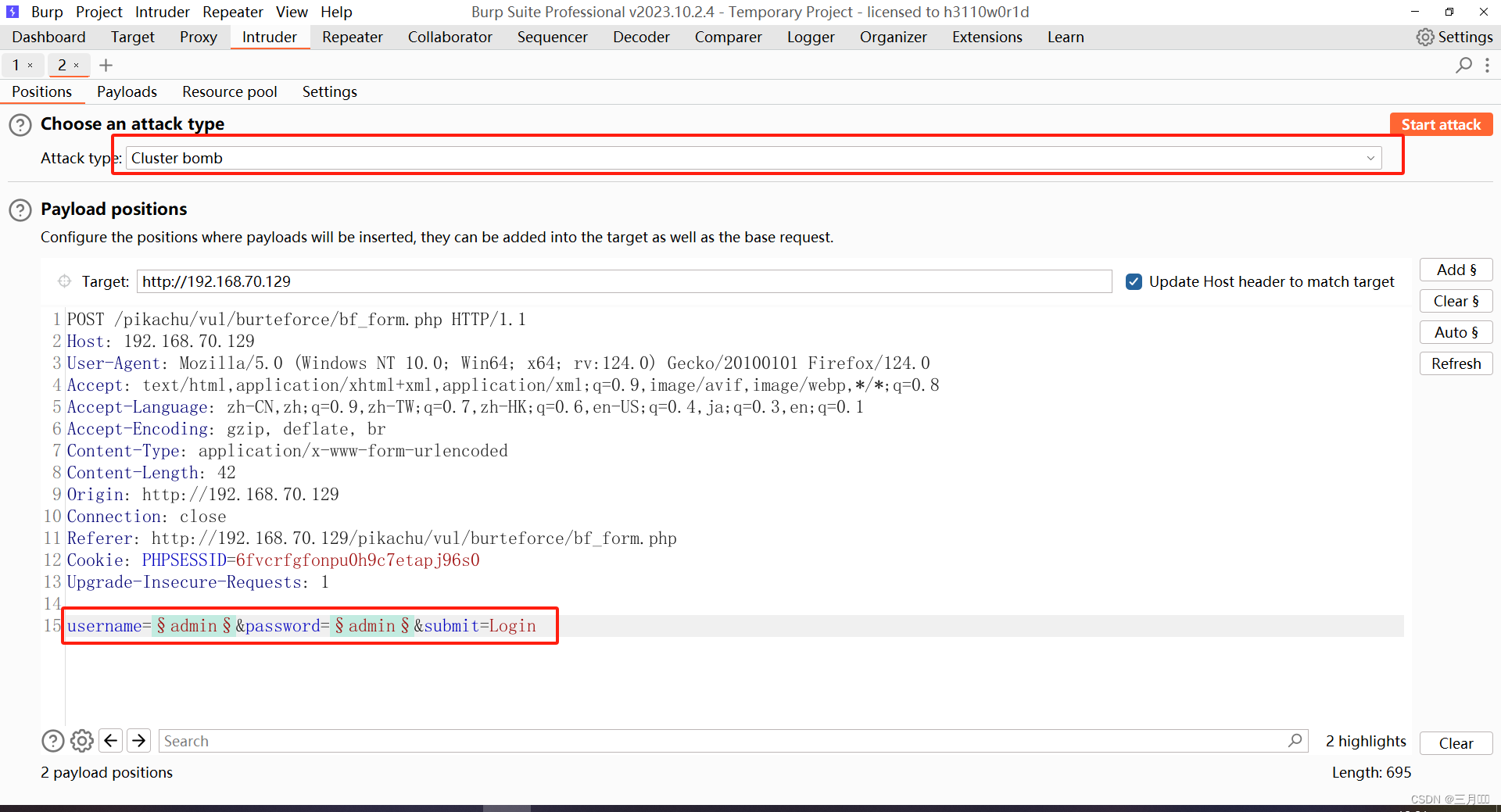The width and height of the screenshot is (1501, 812).
Task: Switch to the Comparer tab
Action: point(729,37)
